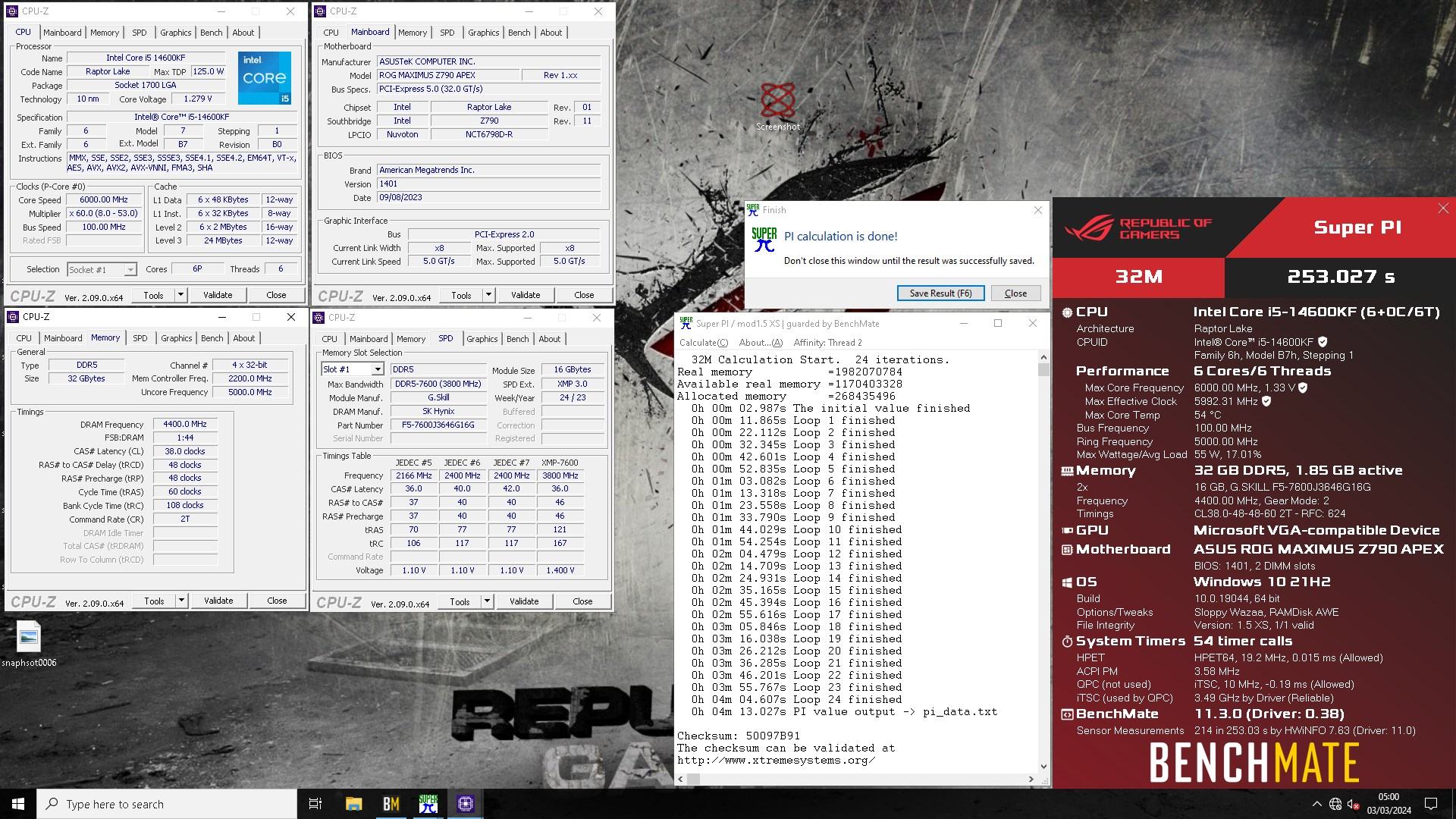Switch to the Memory tab in the CPU-Z CPU window
1456x819 pixels.
coord(105,33)
